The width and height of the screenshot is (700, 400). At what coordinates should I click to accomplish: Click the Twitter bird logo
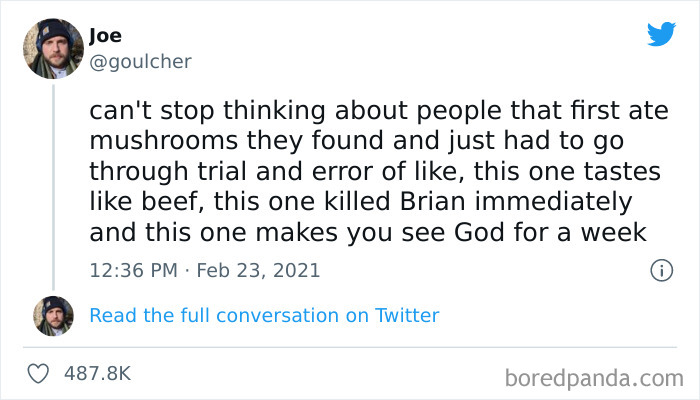(661, 35)
